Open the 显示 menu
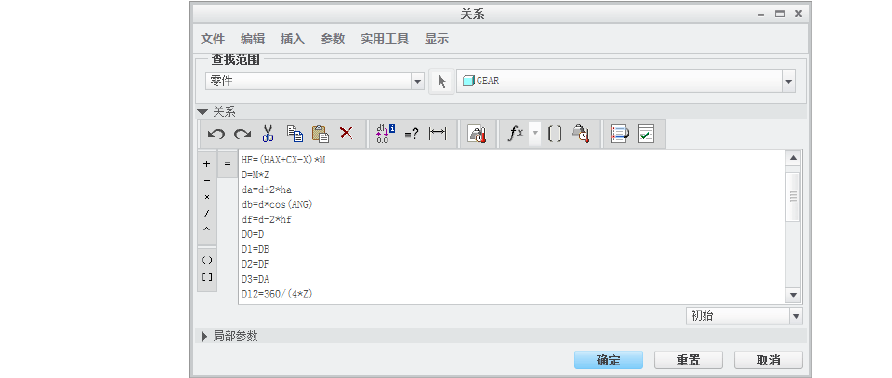892x378 pixels. coord(437,39)
